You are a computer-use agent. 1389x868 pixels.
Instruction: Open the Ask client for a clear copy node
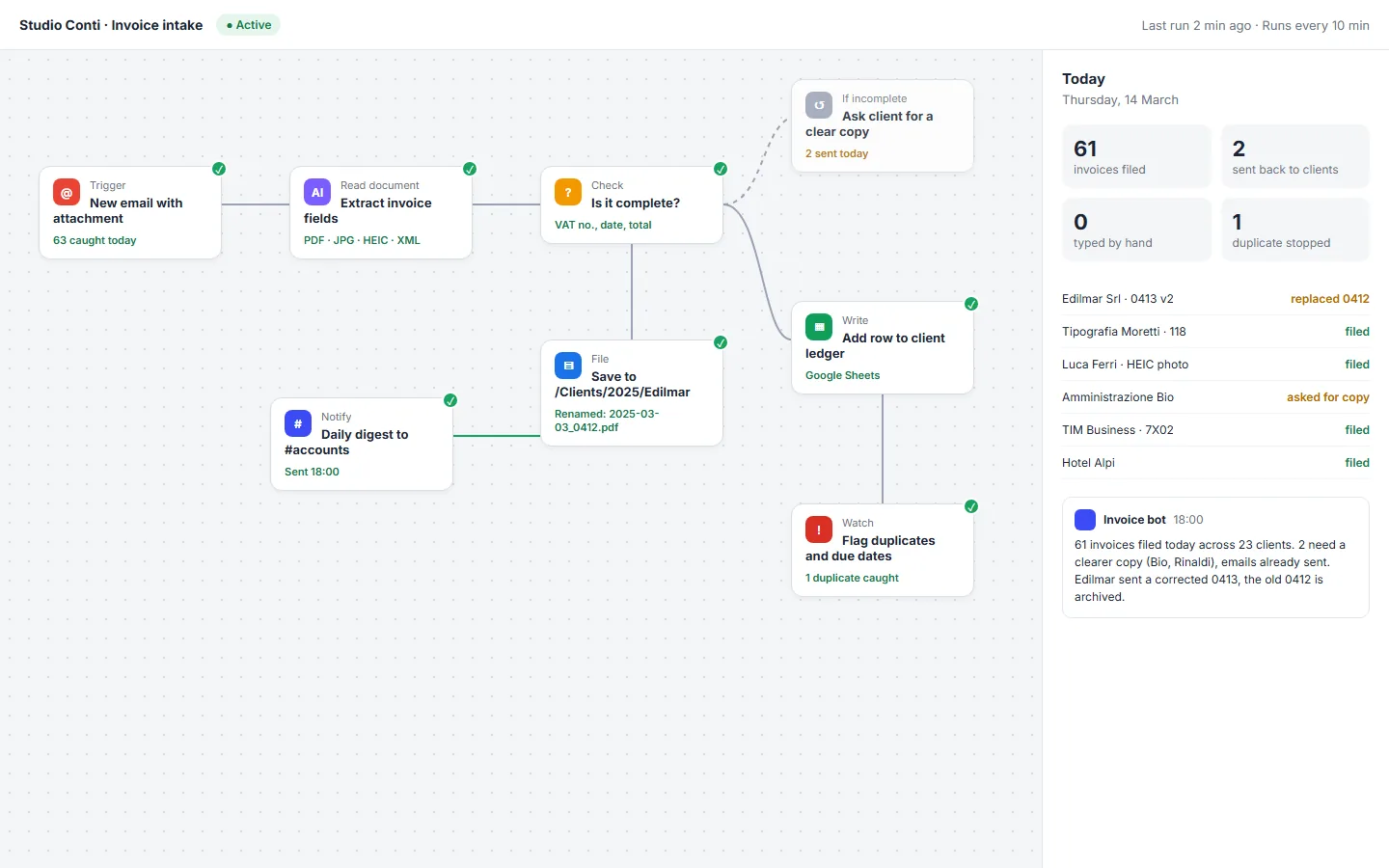(883, 125)
